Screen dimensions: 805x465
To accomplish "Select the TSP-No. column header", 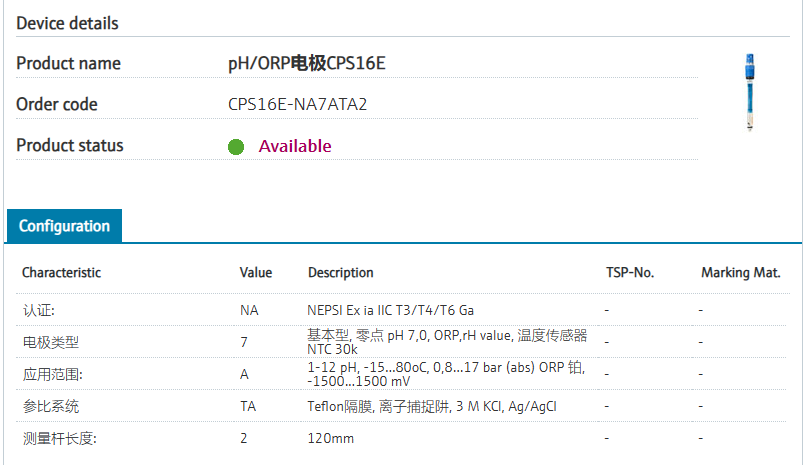I will point(629,273).
